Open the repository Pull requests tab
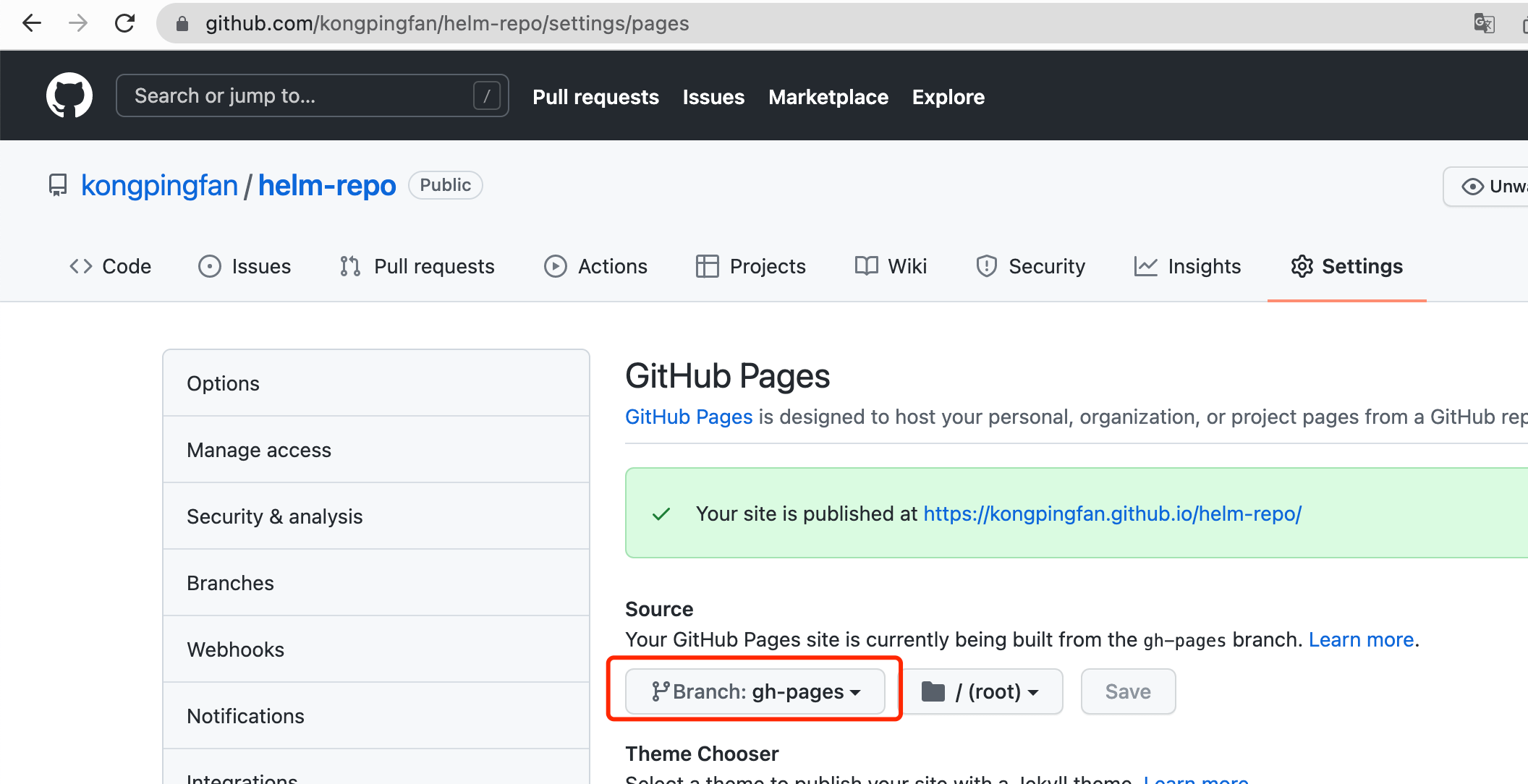The height and width of the screenshot is (784, 1528). (417, 267)
